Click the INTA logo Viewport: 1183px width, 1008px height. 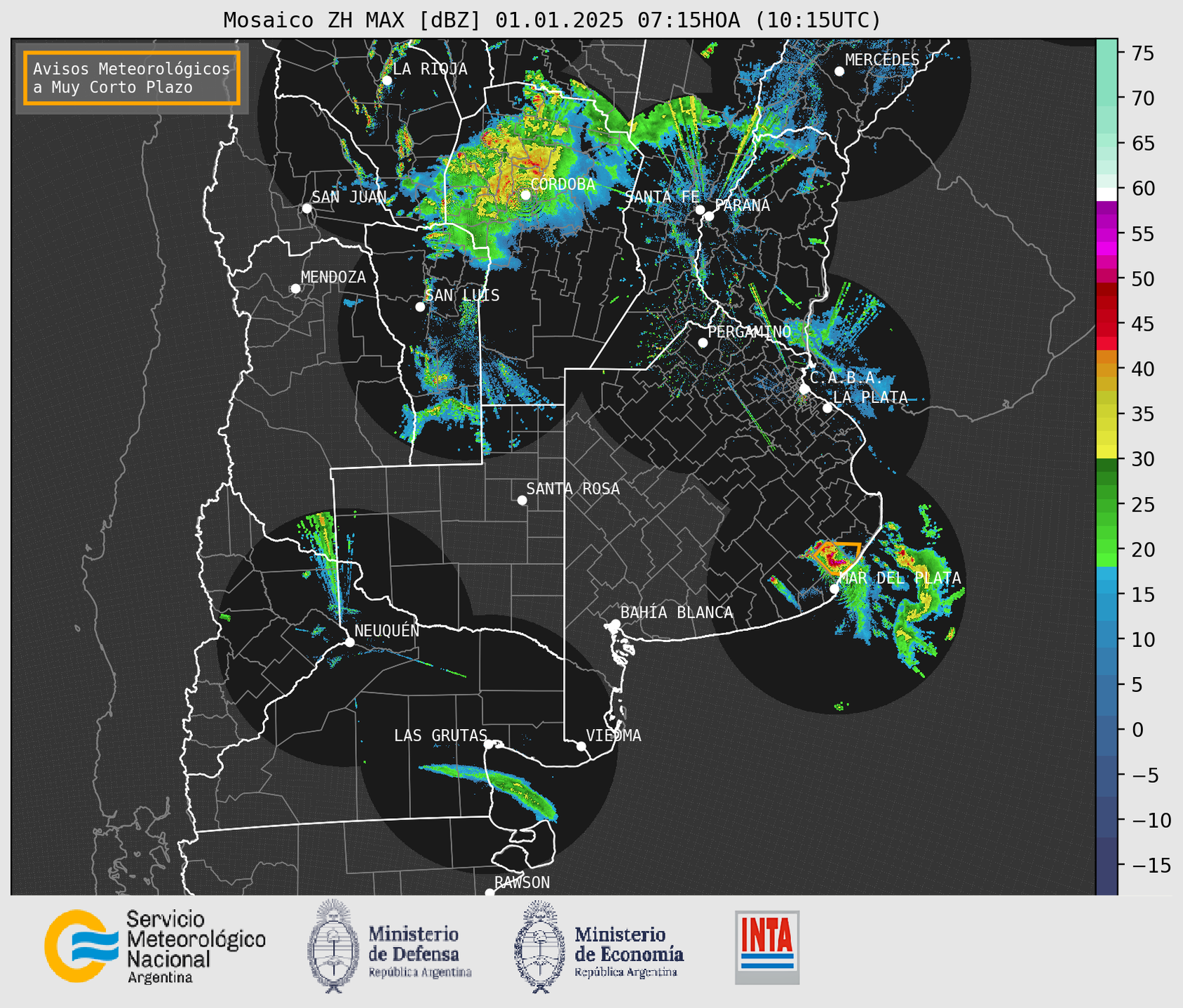pyautogui.click(x=767, y=947)
